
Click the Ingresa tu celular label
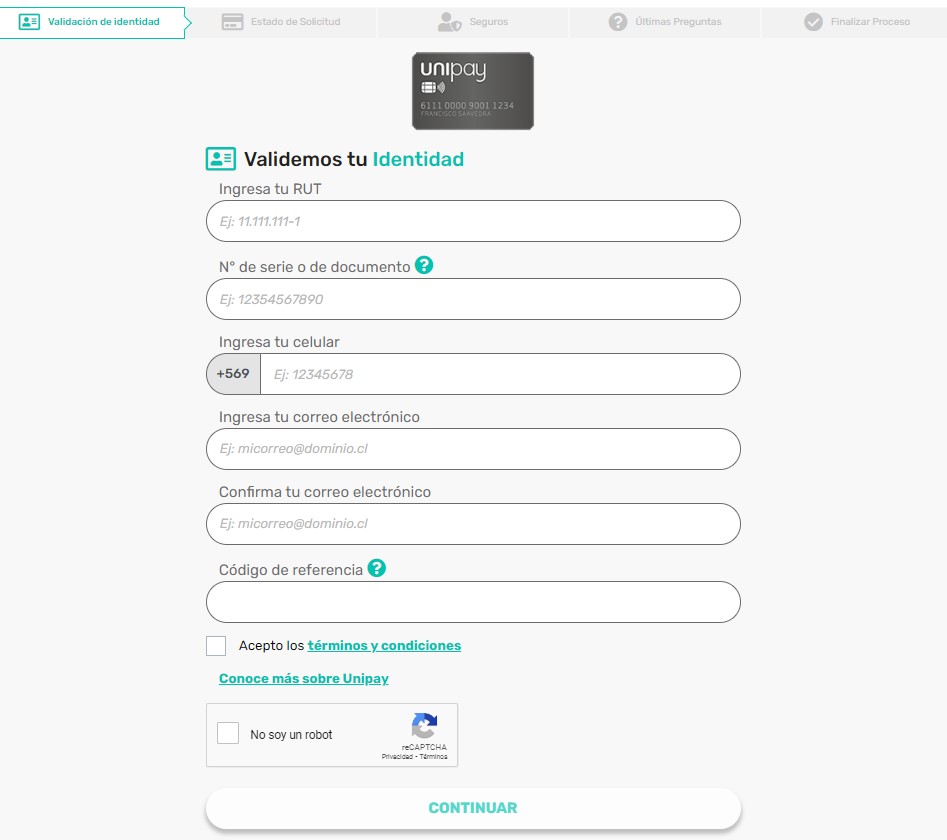(279, 342)
